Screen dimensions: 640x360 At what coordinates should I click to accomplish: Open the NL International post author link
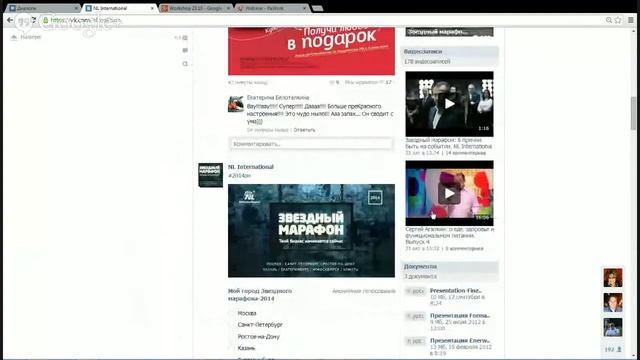pos(251,167)
